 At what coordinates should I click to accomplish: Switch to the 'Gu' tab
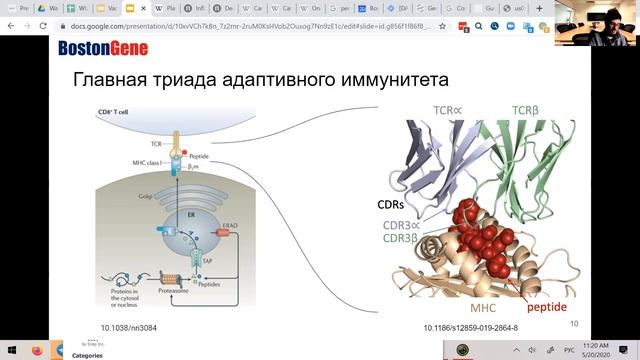485,8
